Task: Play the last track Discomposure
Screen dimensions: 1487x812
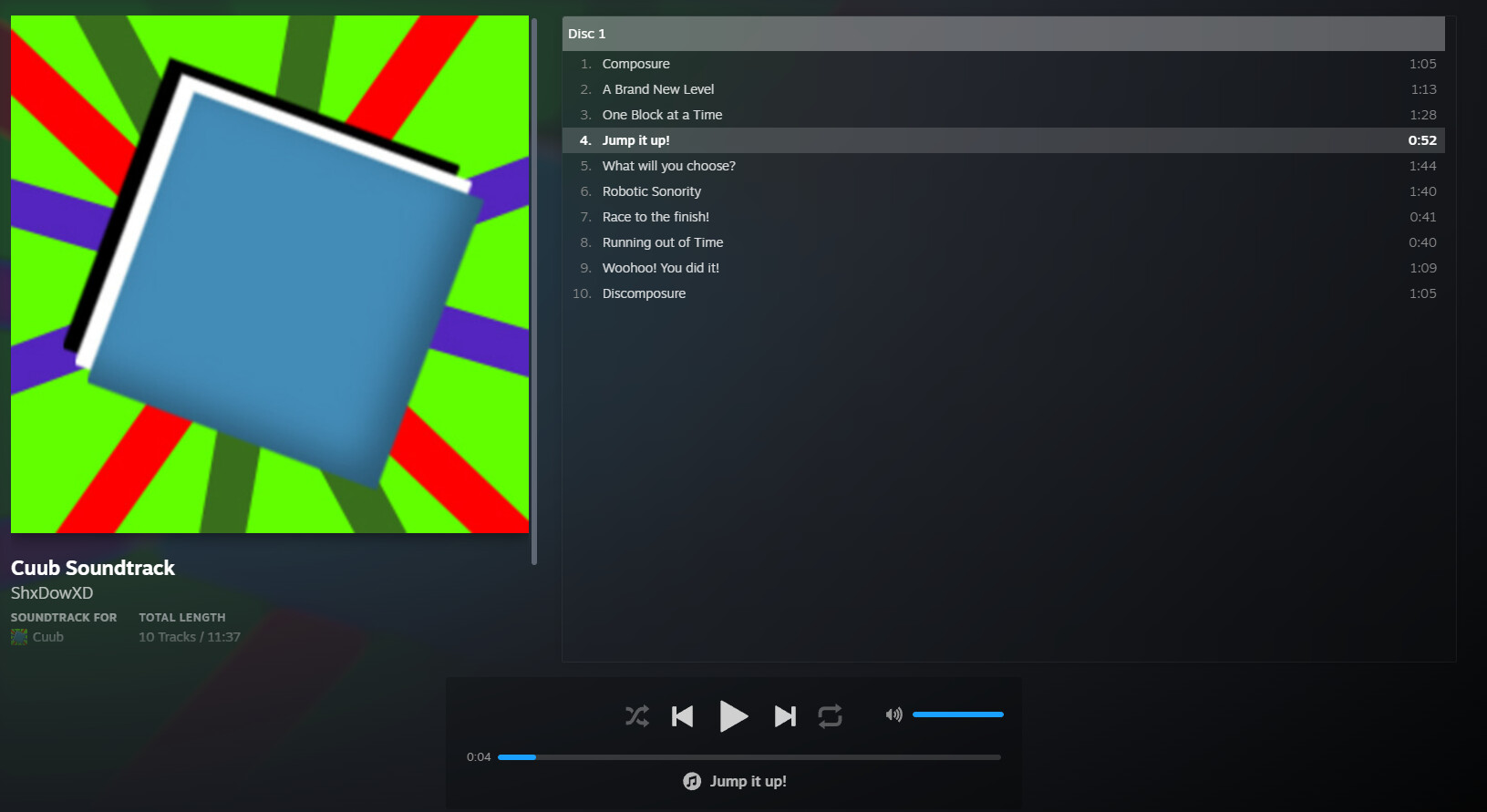Action: coord(644,293)
